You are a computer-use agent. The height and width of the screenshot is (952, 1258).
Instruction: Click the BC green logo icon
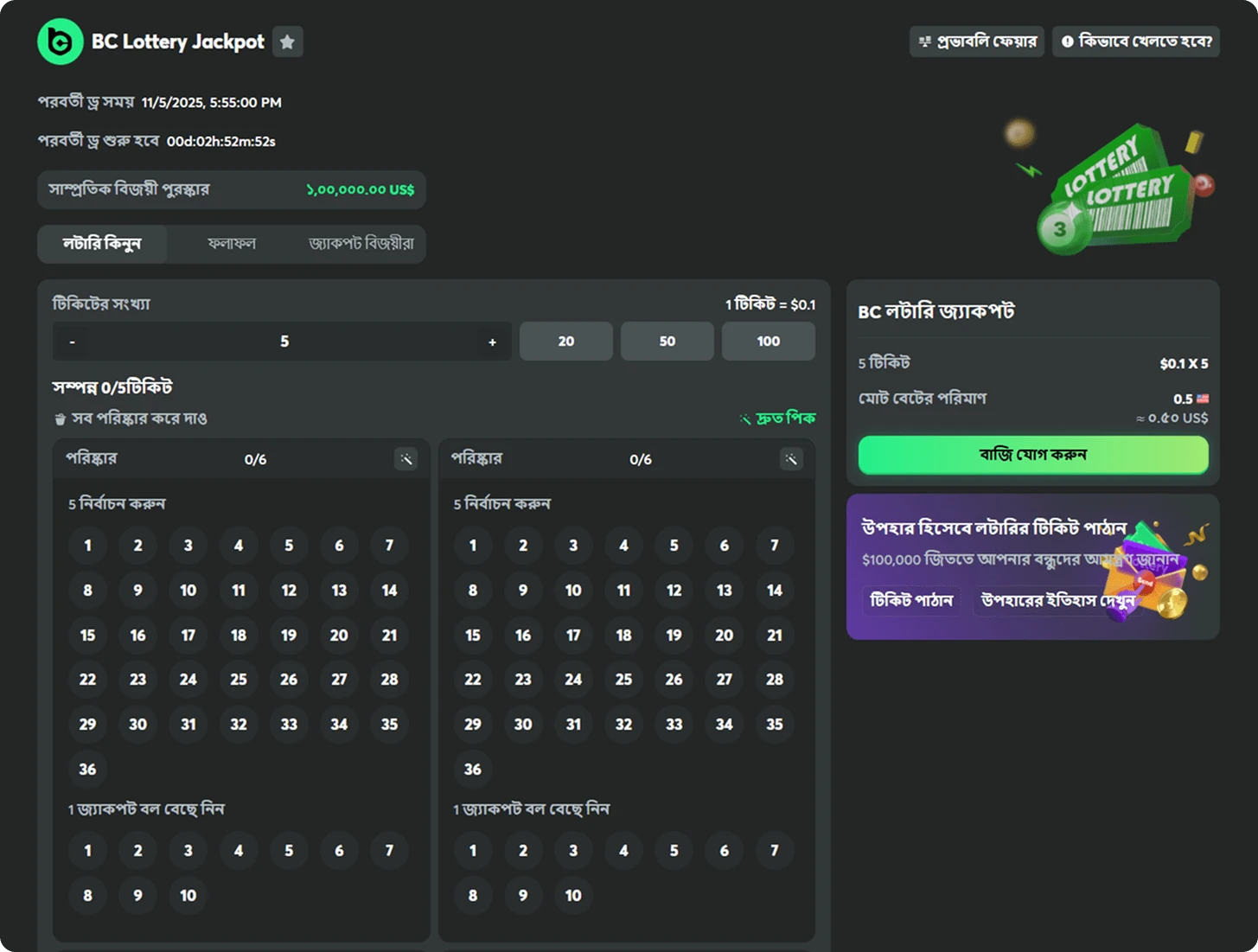click(61, 42)
